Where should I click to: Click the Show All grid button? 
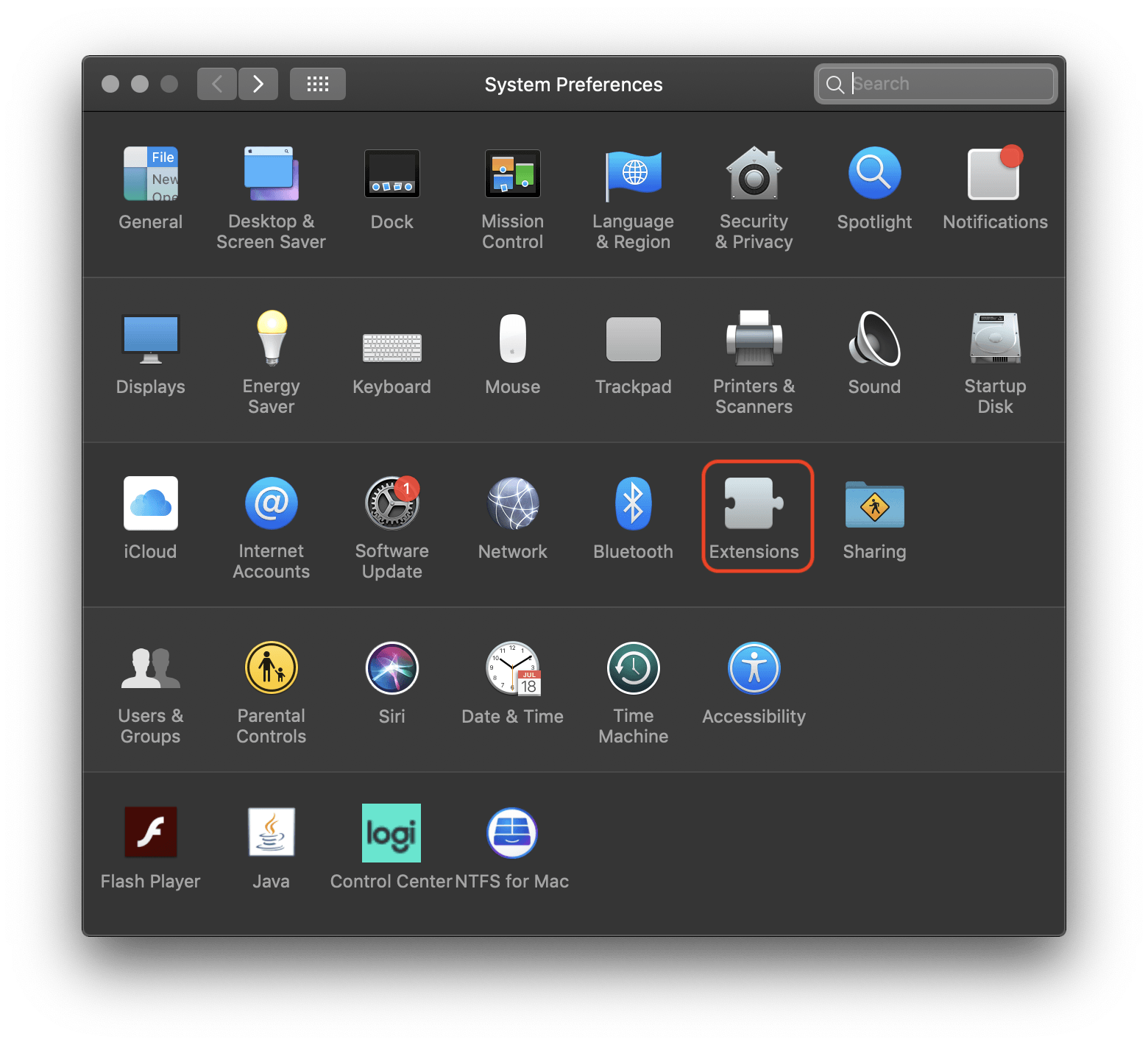(317, 84)
